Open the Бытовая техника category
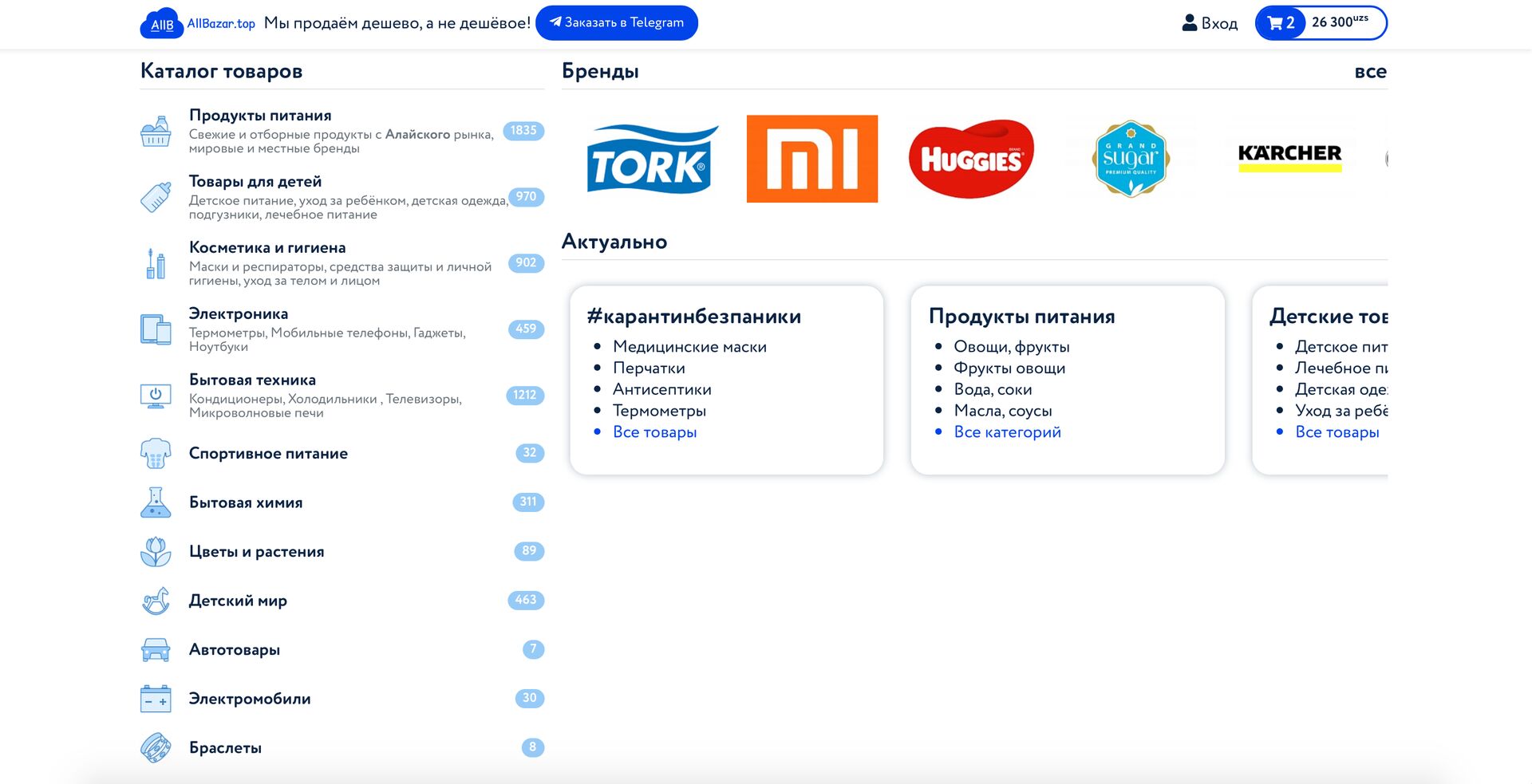 252,380
